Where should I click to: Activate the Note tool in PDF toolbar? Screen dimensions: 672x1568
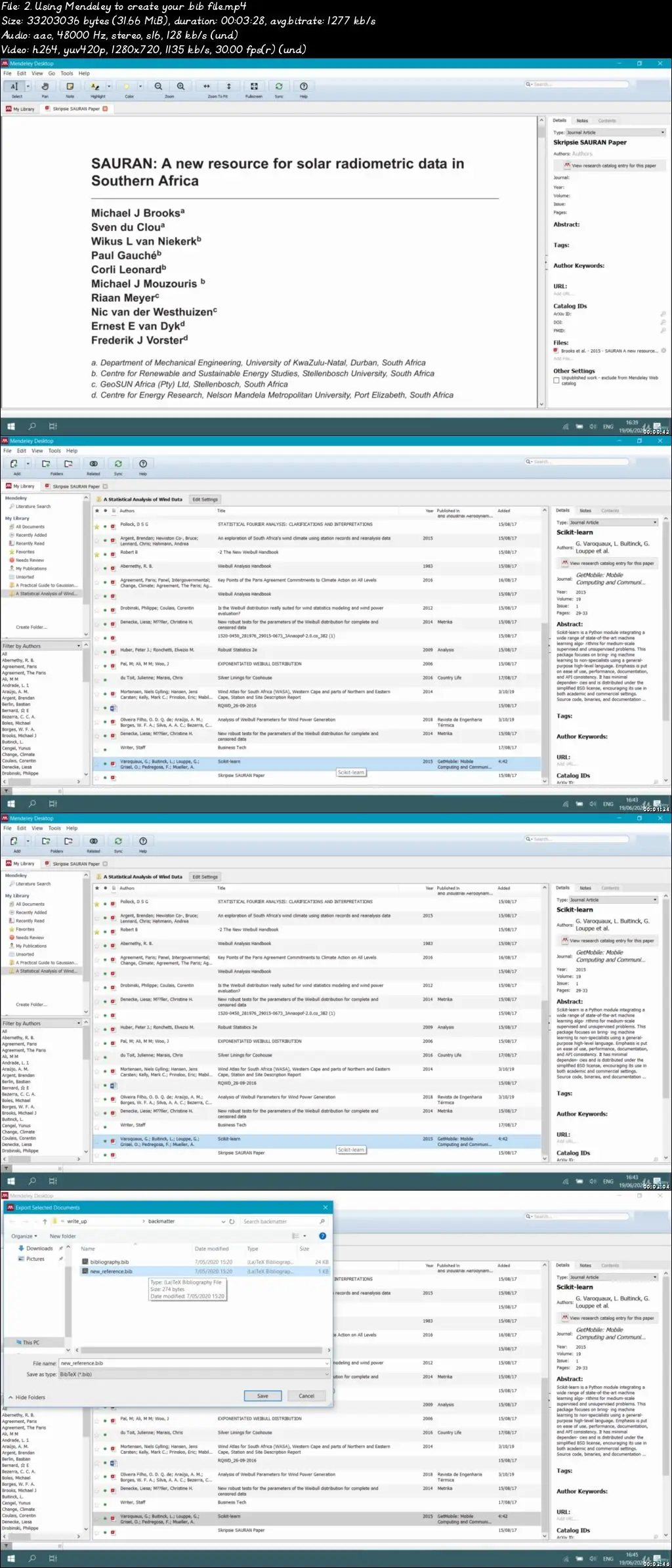click(70, 86)
